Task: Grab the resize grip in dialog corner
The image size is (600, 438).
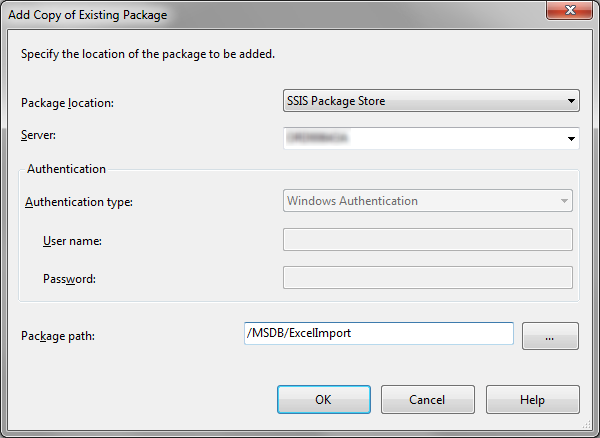Action: 587,425
